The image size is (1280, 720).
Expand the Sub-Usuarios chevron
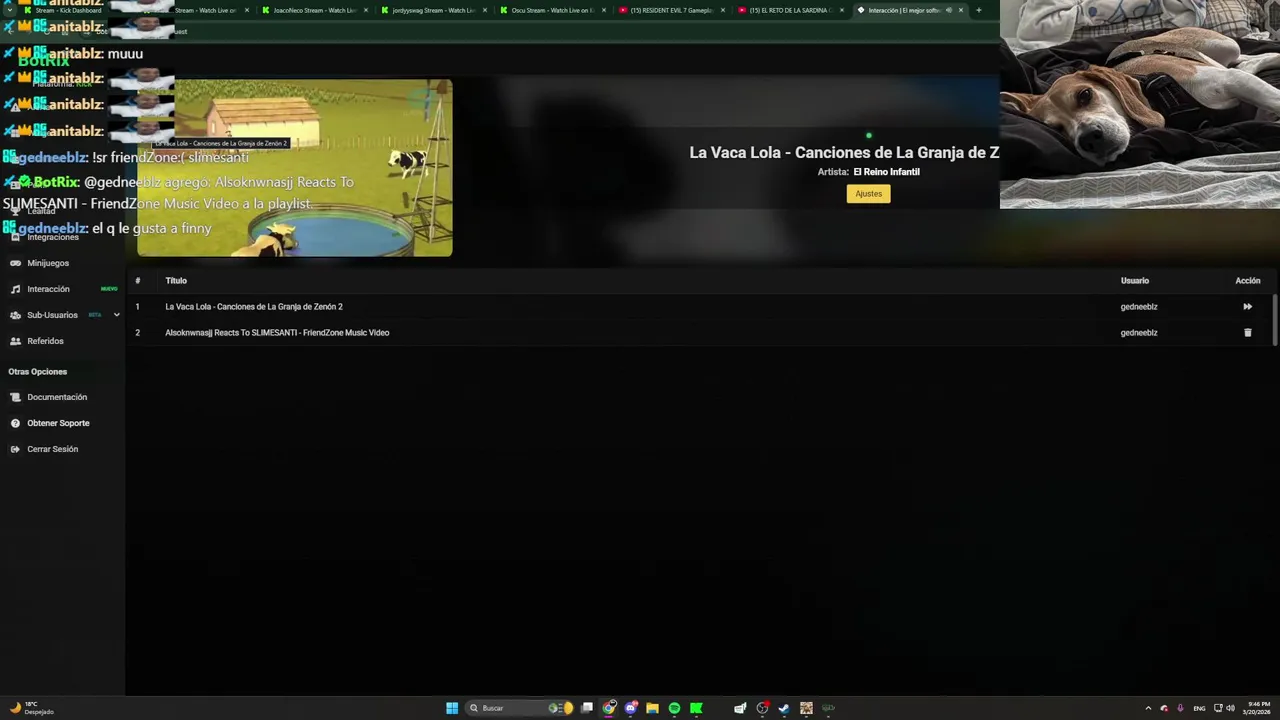coord(116,315)
